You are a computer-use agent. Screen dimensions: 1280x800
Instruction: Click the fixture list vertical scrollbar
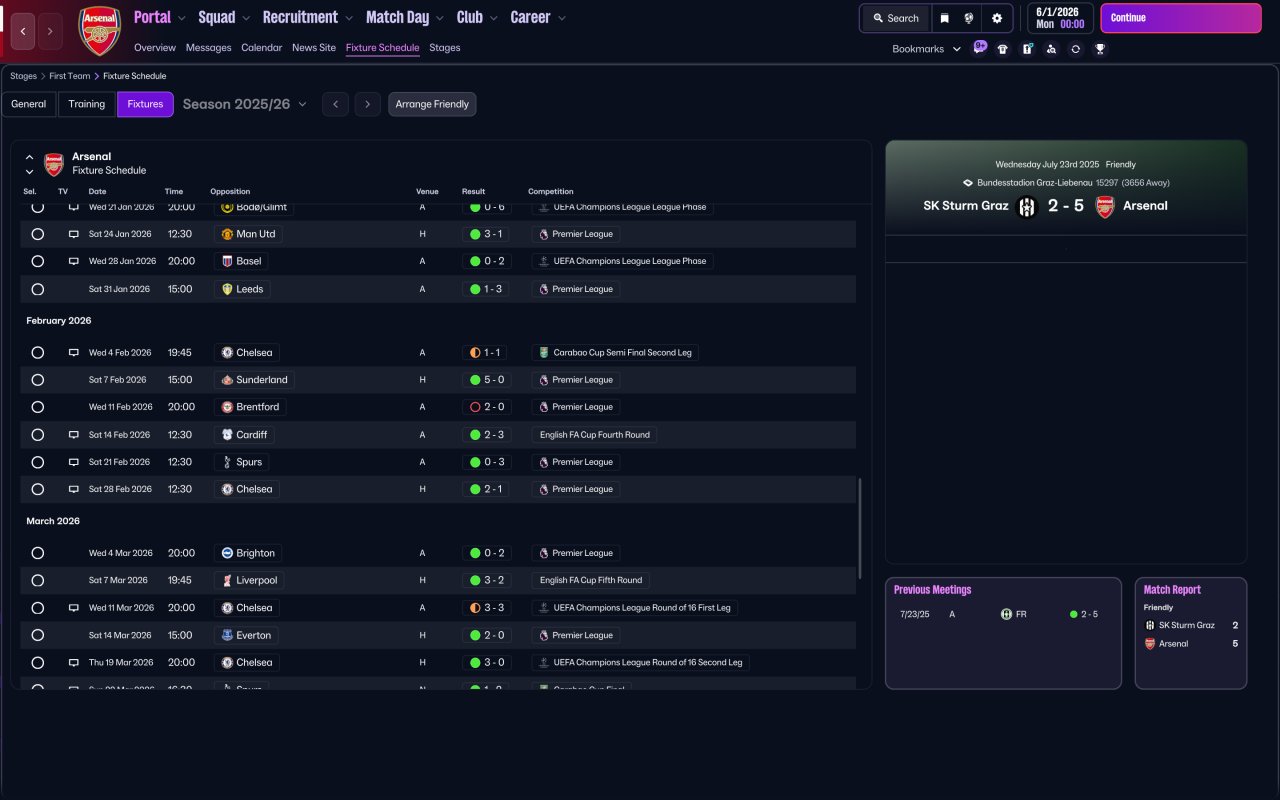pyautogui.click(x=860, y=528)
